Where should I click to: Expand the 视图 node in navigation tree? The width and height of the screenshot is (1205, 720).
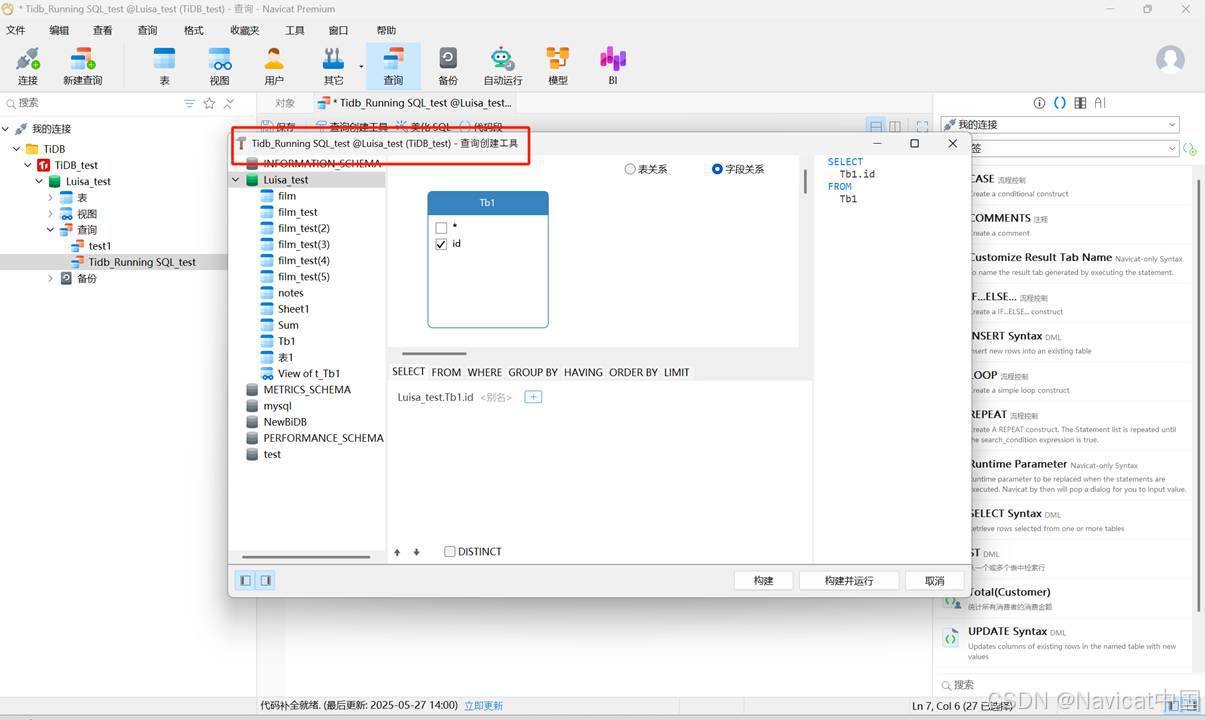pyautogui.click(x=50, y=214)
